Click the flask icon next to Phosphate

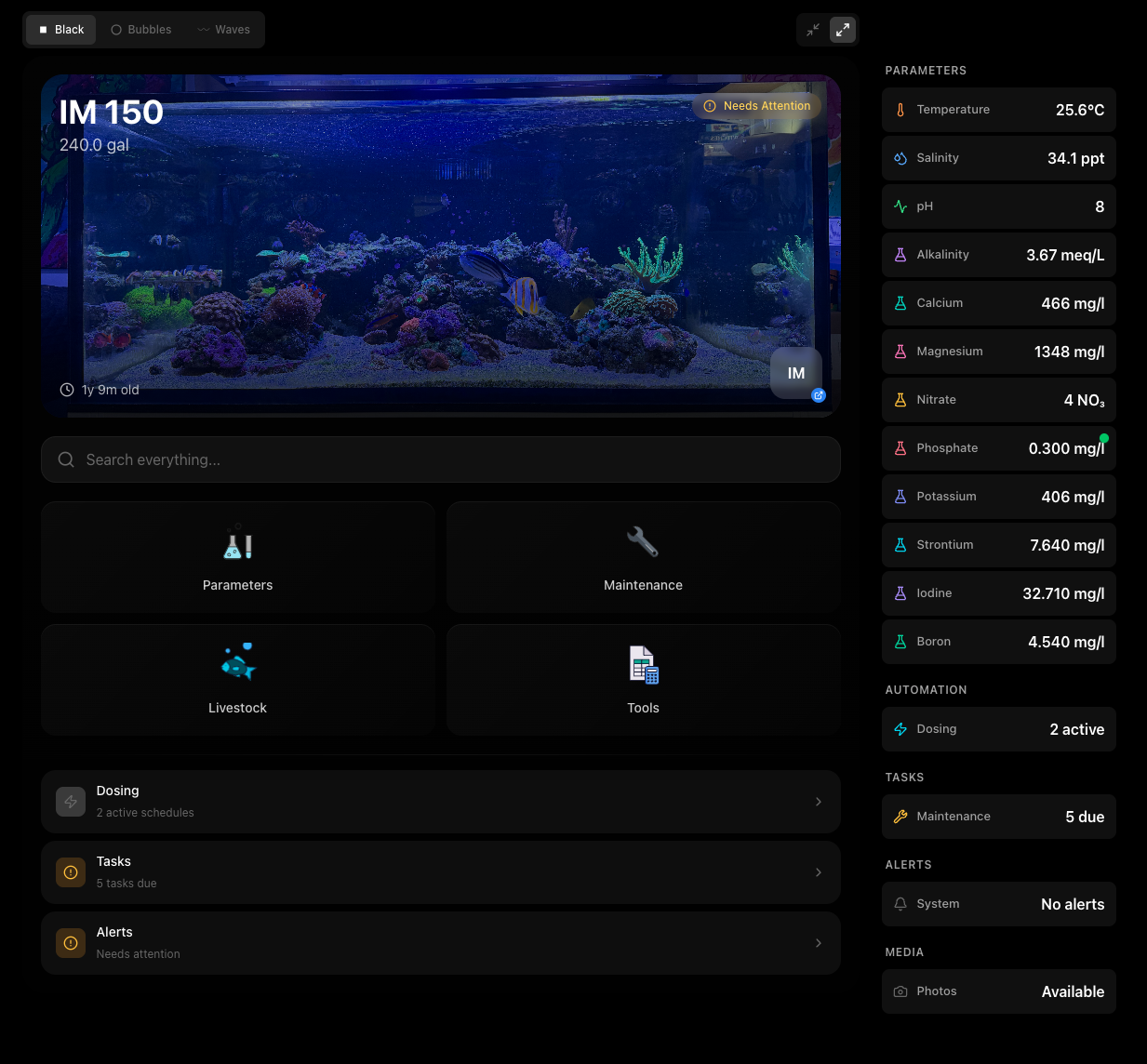(900, 448)
